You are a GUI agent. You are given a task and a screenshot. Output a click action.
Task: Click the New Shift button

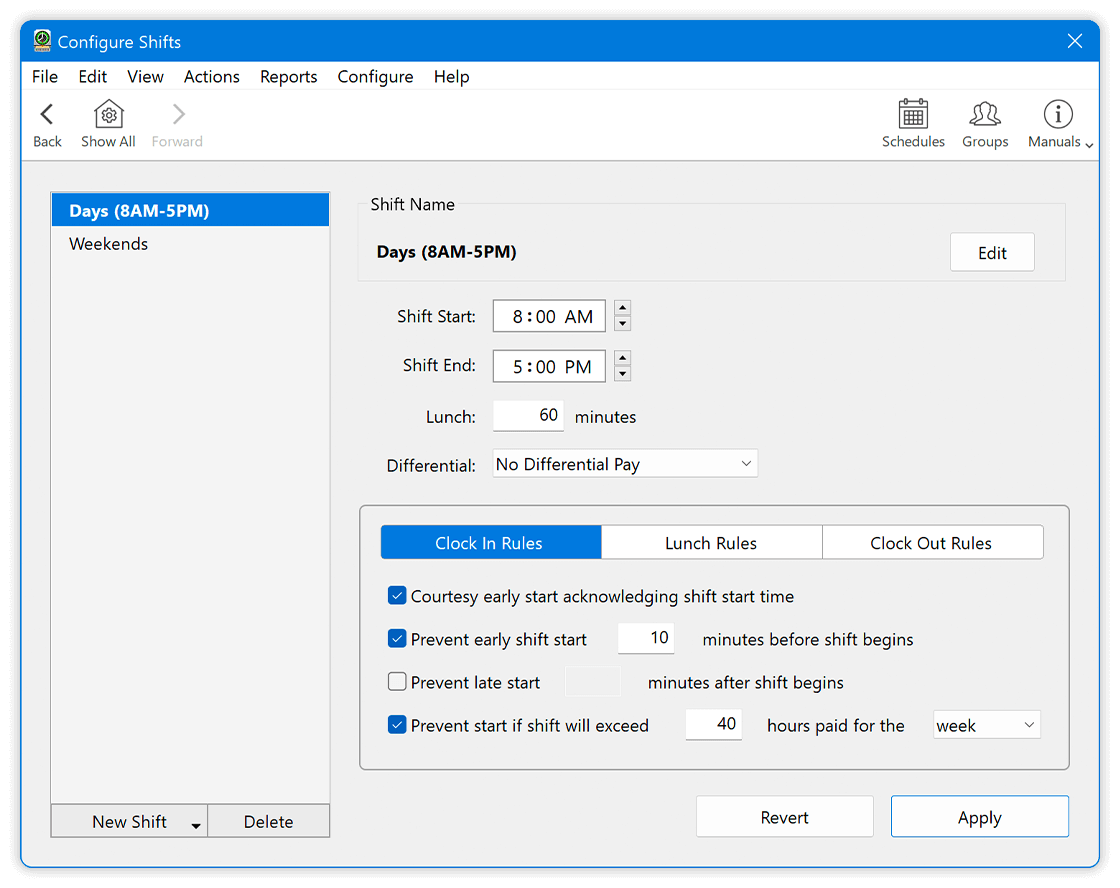(129, 822)
